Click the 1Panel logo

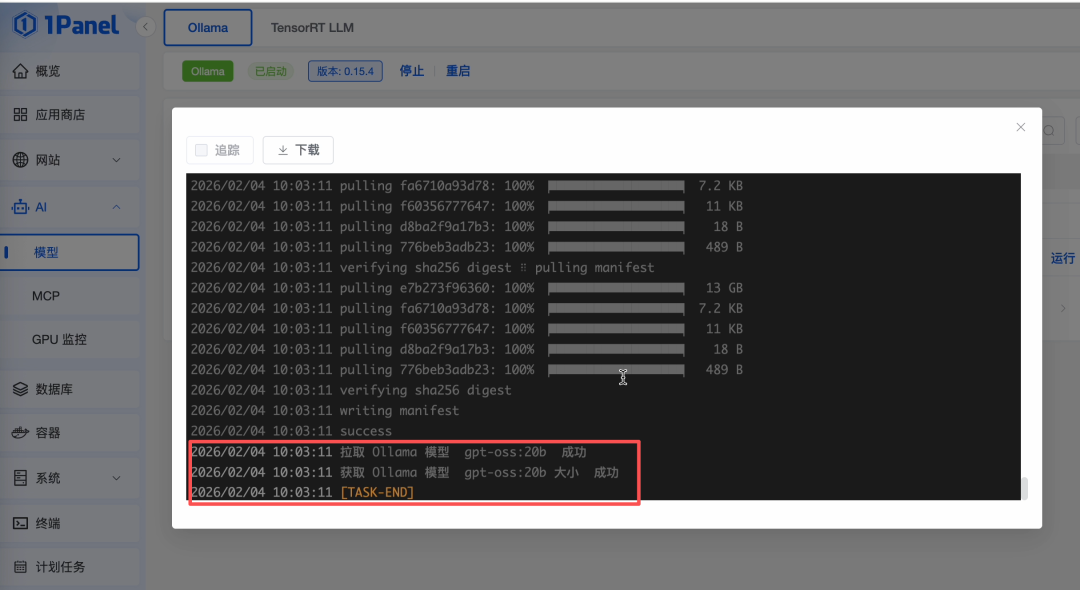click(x=65, y=25)
